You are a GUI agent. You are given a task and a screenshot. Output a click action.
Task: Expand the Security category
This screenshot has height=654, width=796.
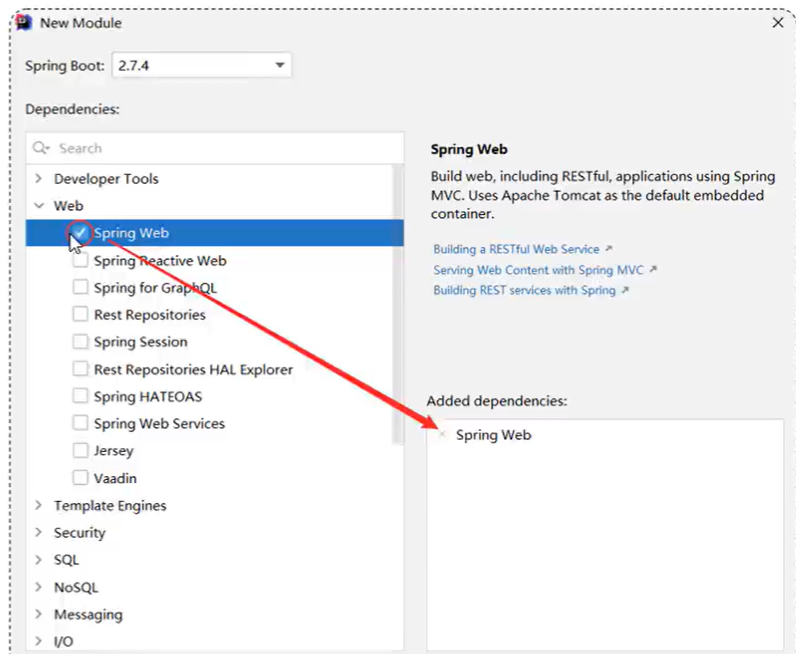(x=39, y=532)
